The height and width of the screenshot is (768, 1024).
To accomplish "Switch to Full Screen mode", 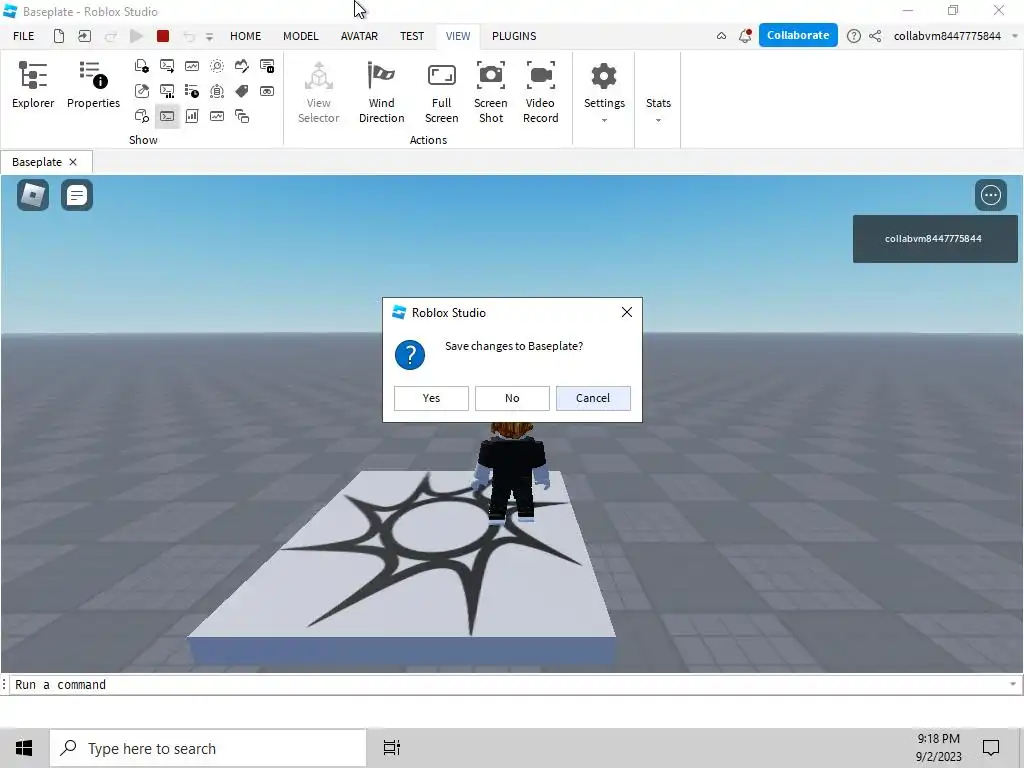I will 441,92.
